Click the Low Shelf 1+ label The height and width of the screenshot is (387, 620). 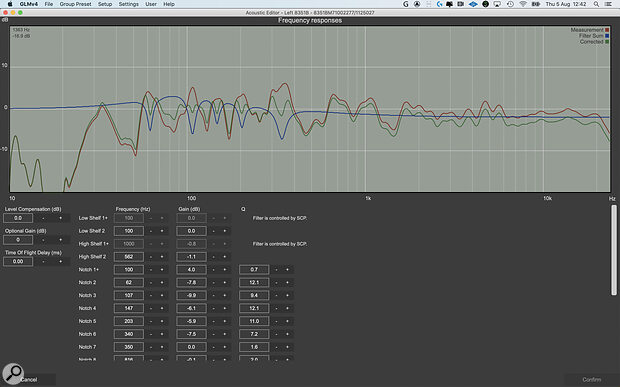[93, 218]
